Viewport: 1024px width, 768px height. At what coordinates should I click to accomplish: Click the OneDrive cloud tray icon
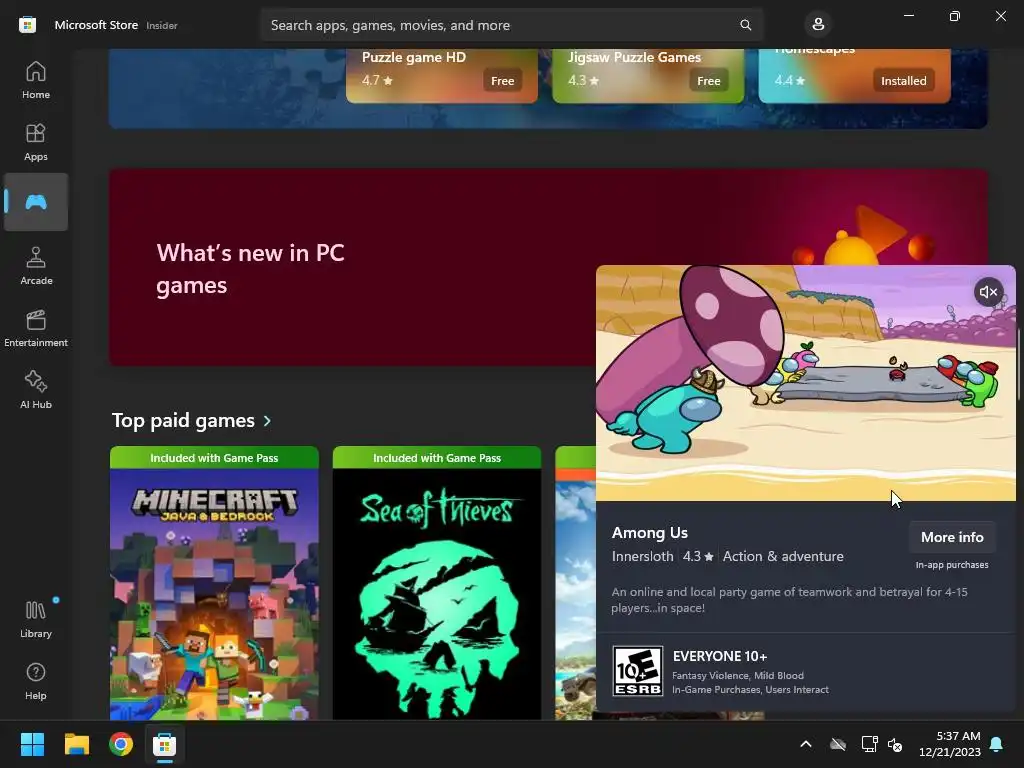coord(838,744)
